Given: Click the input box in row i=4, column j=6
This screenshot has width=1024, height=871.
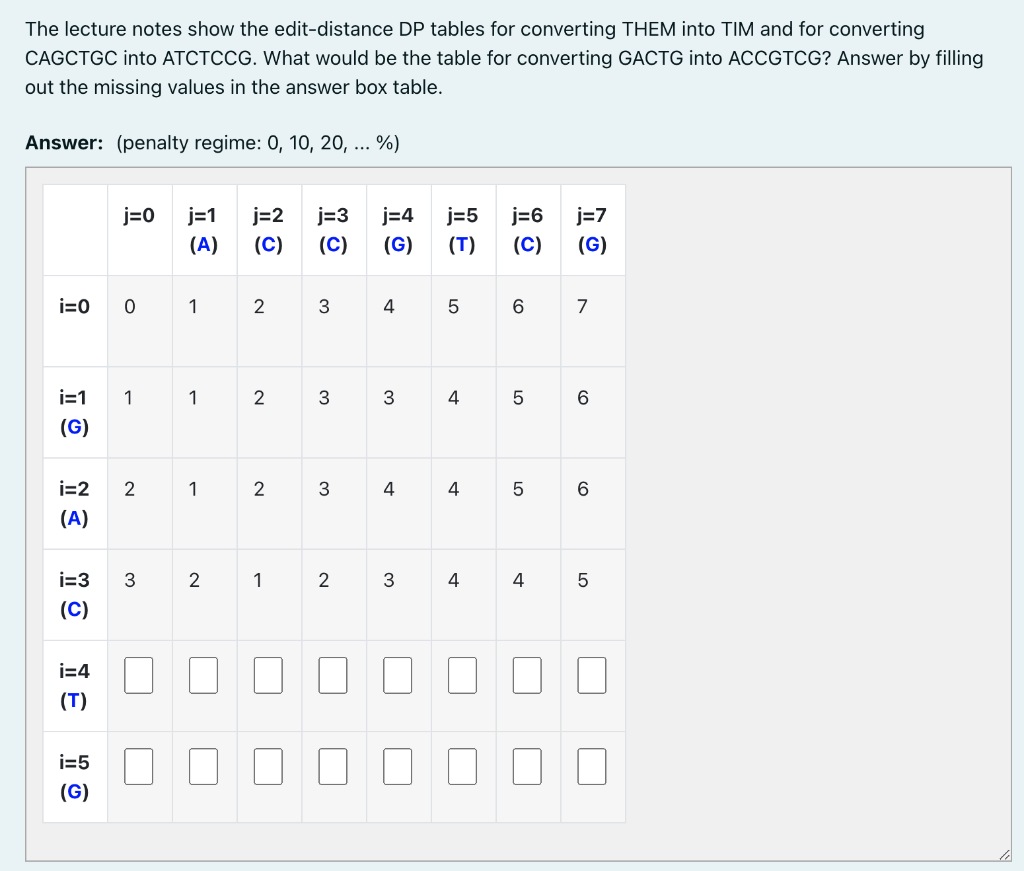Looking at the screenshot, I should click(x=527, y=675).
